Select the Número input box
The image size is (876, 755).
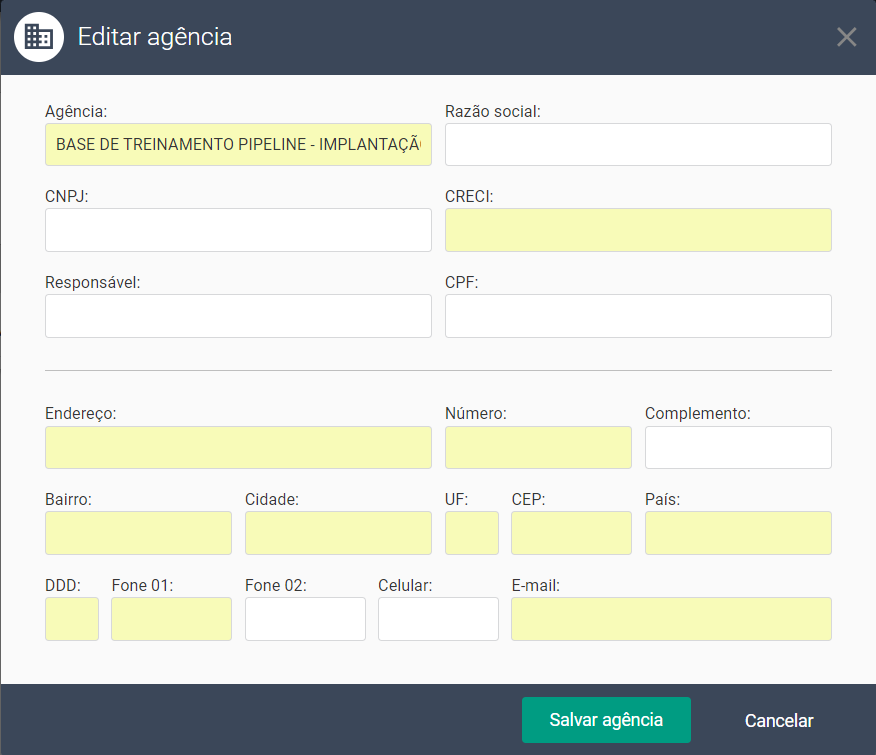coord(538,447)
